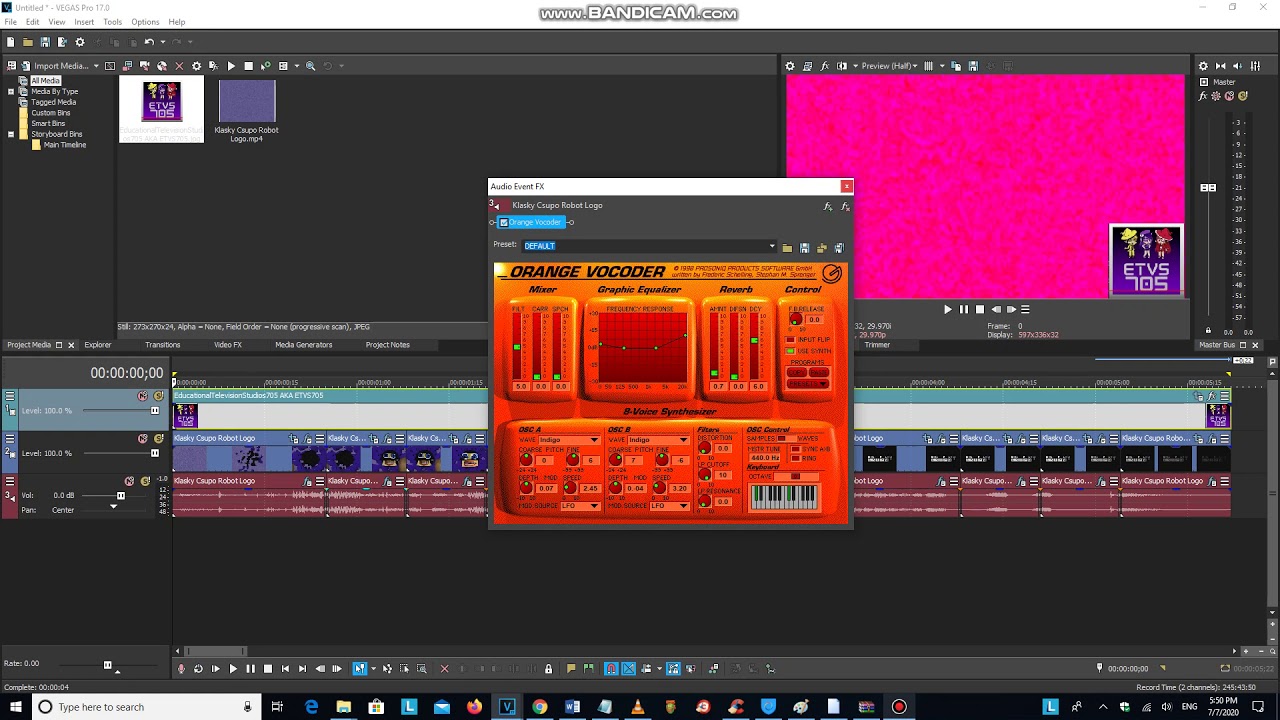Viewport: 1280px width, 720px height.
Task: Expand the Import Media dropdown arrow
Action: [96, 66]
